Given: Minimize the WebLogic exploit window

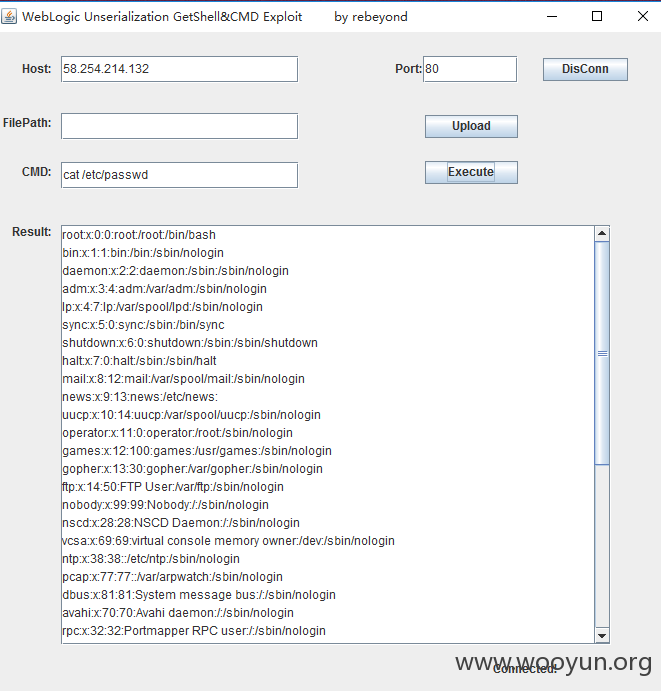Looking at the screenshot, I should [x=552, y=16].
